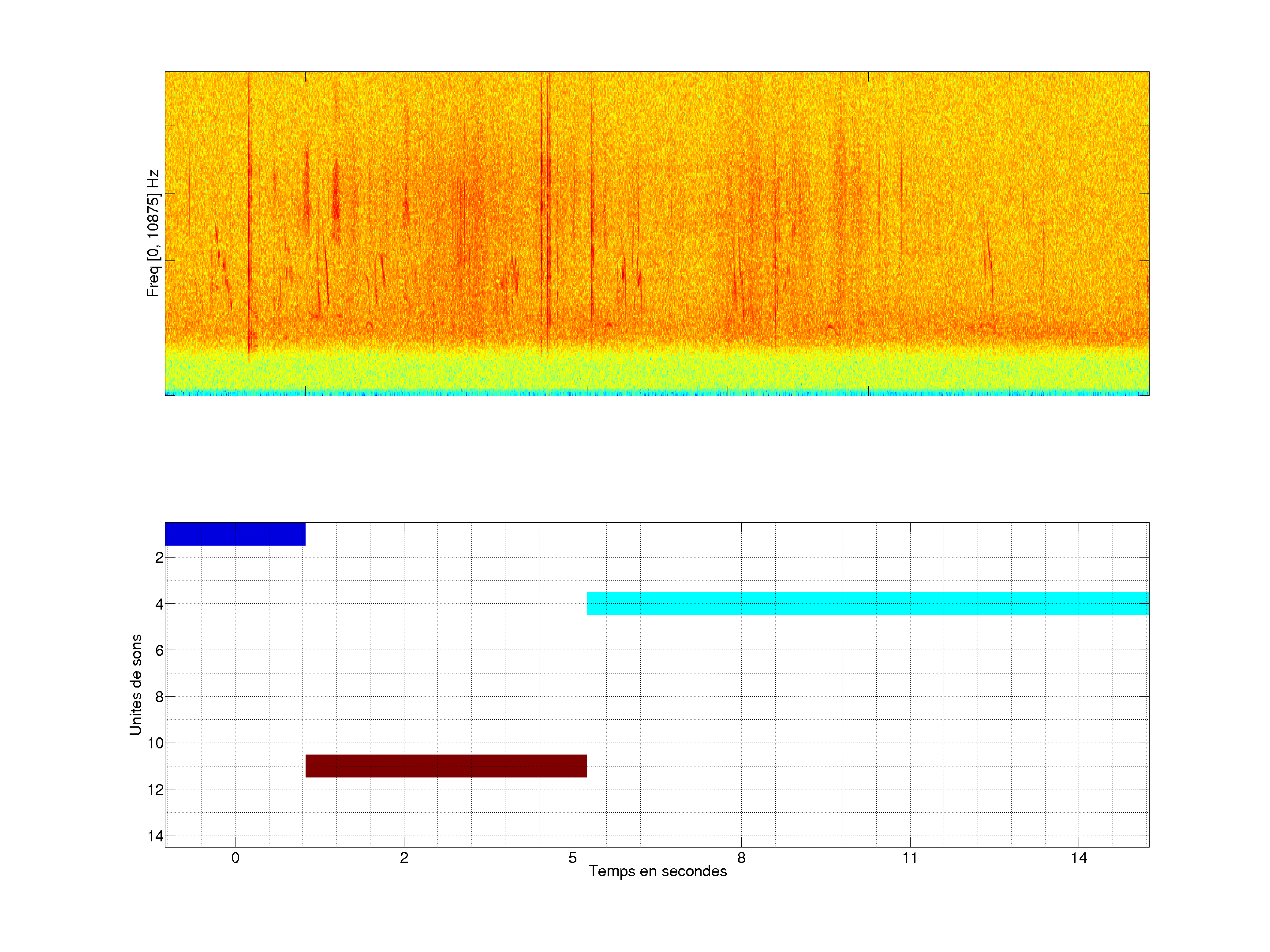Viewport: 1270px width, 952px height.
Task: Click y-axis tick label 12
Action: point(156,790)
